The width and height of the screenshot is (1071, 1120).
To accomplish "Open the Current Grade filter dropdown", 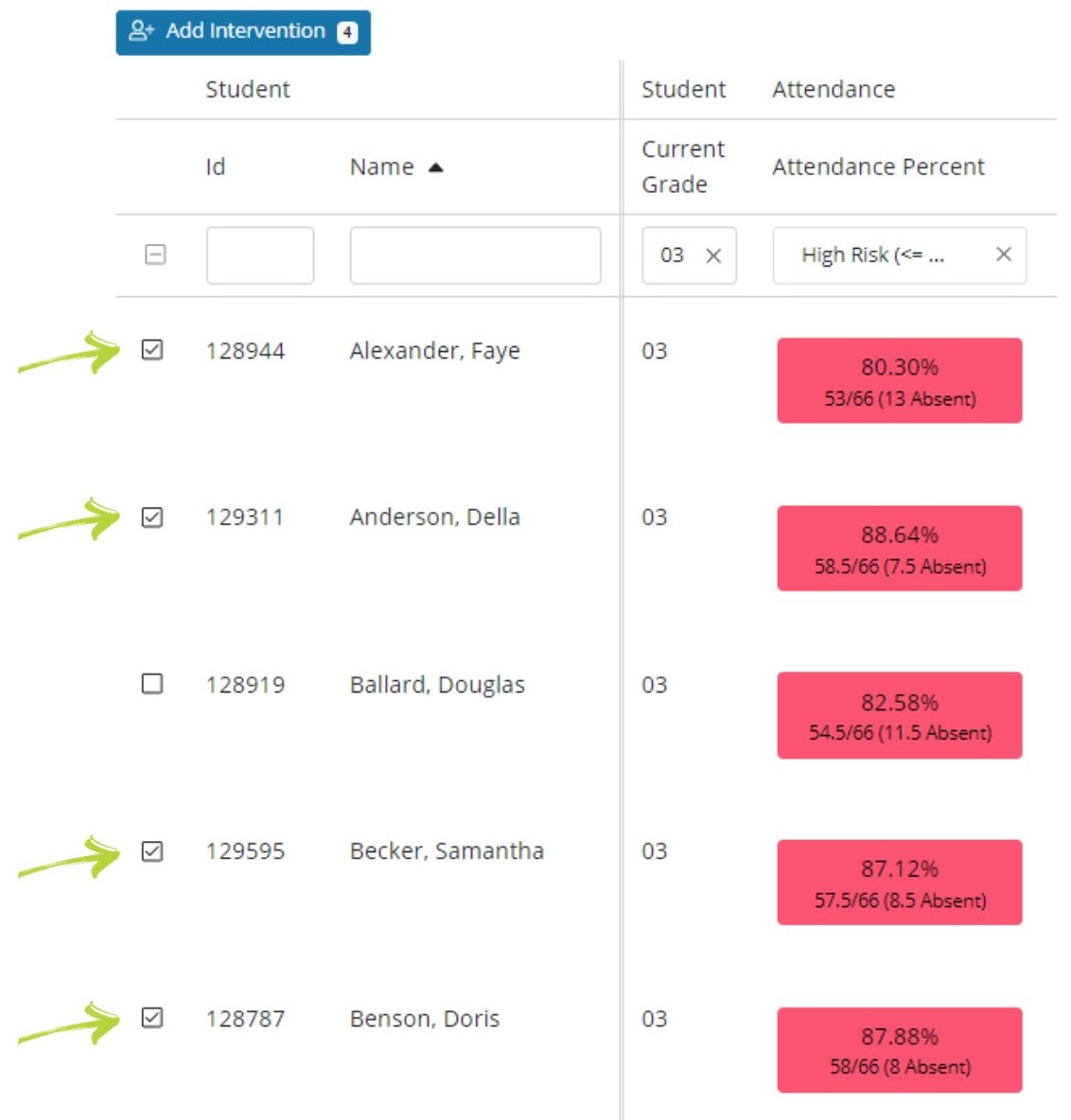I will 674,255.
